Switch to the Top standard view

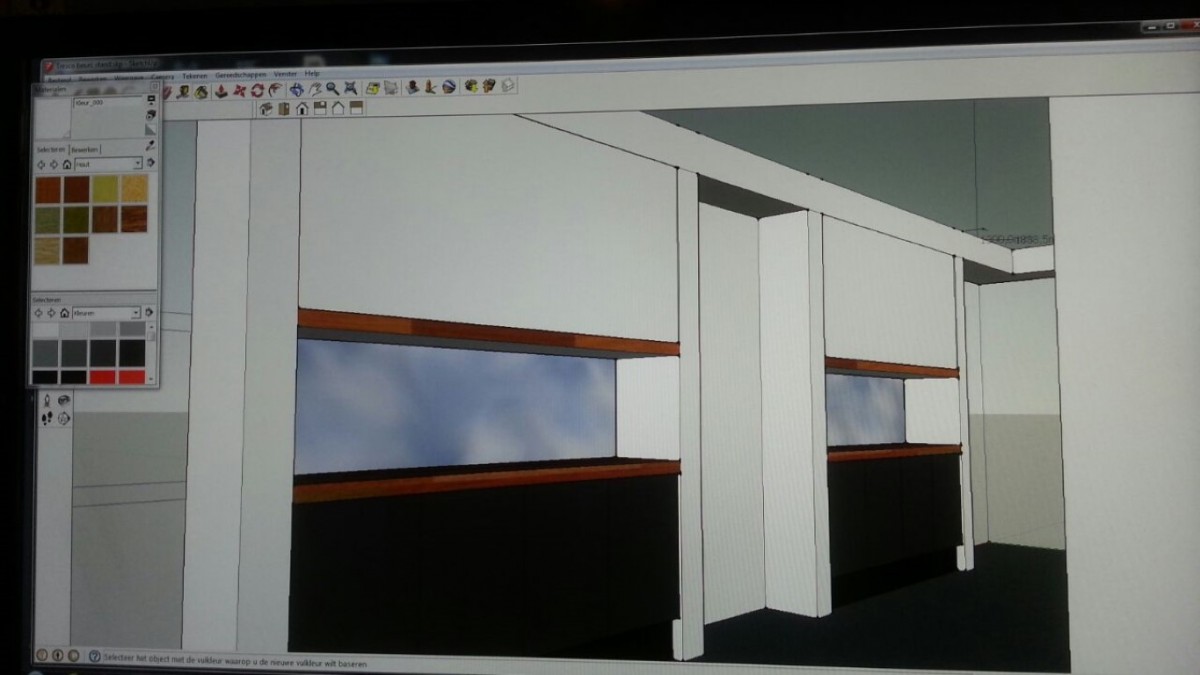[x=283, y=109]
